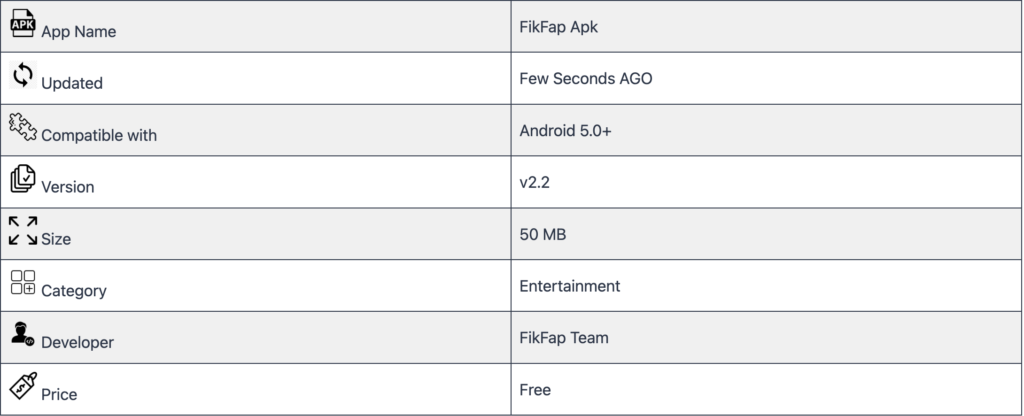Click the FikFap Team developer name
This screenshot has height=416, width=1024.
pos(564,338)
